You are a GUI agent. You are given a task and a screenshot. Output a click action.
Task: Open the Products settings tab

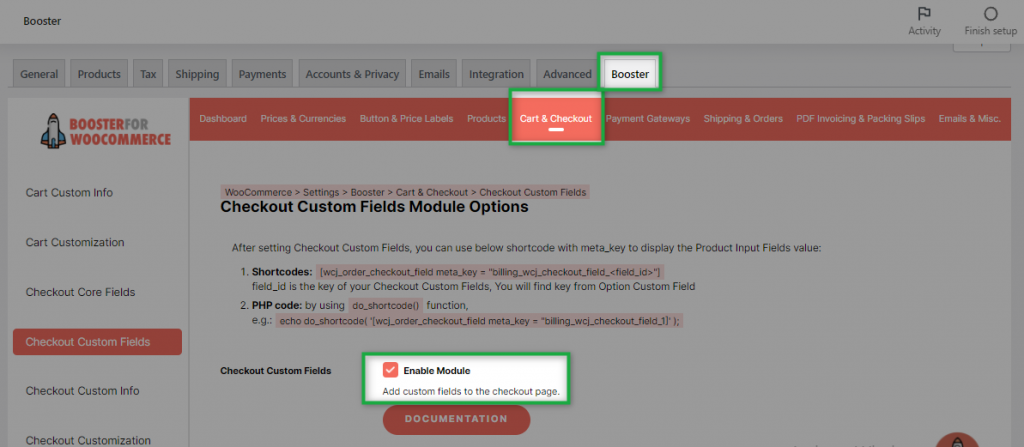point(99,74)
